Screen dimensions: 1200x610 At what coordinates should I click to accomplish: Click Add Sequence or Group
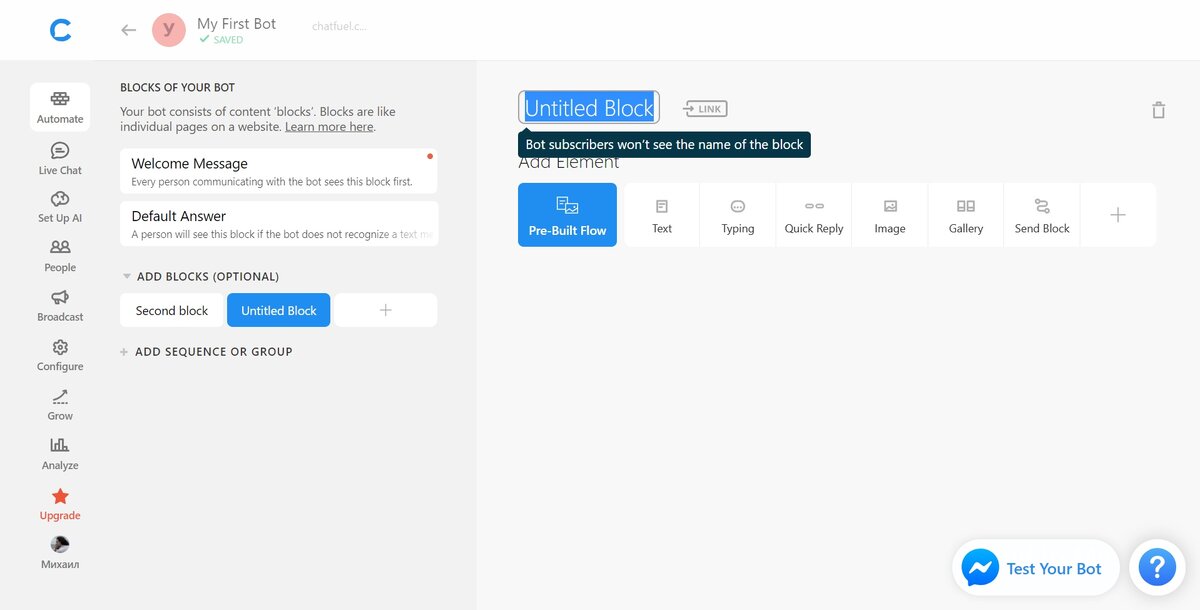tap(206, 352)
